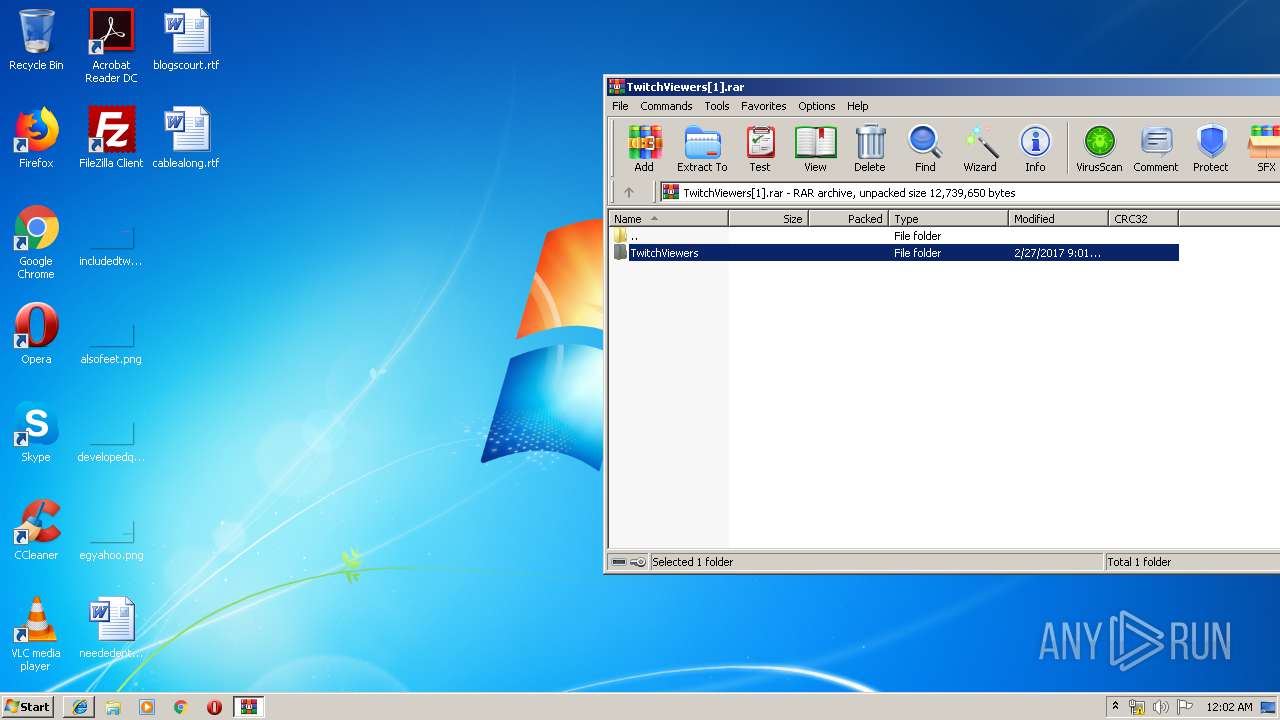The width and height of the screenshot is (1280, 720).
Task: Click the volume speaker tray icon
Action: 1161,707
